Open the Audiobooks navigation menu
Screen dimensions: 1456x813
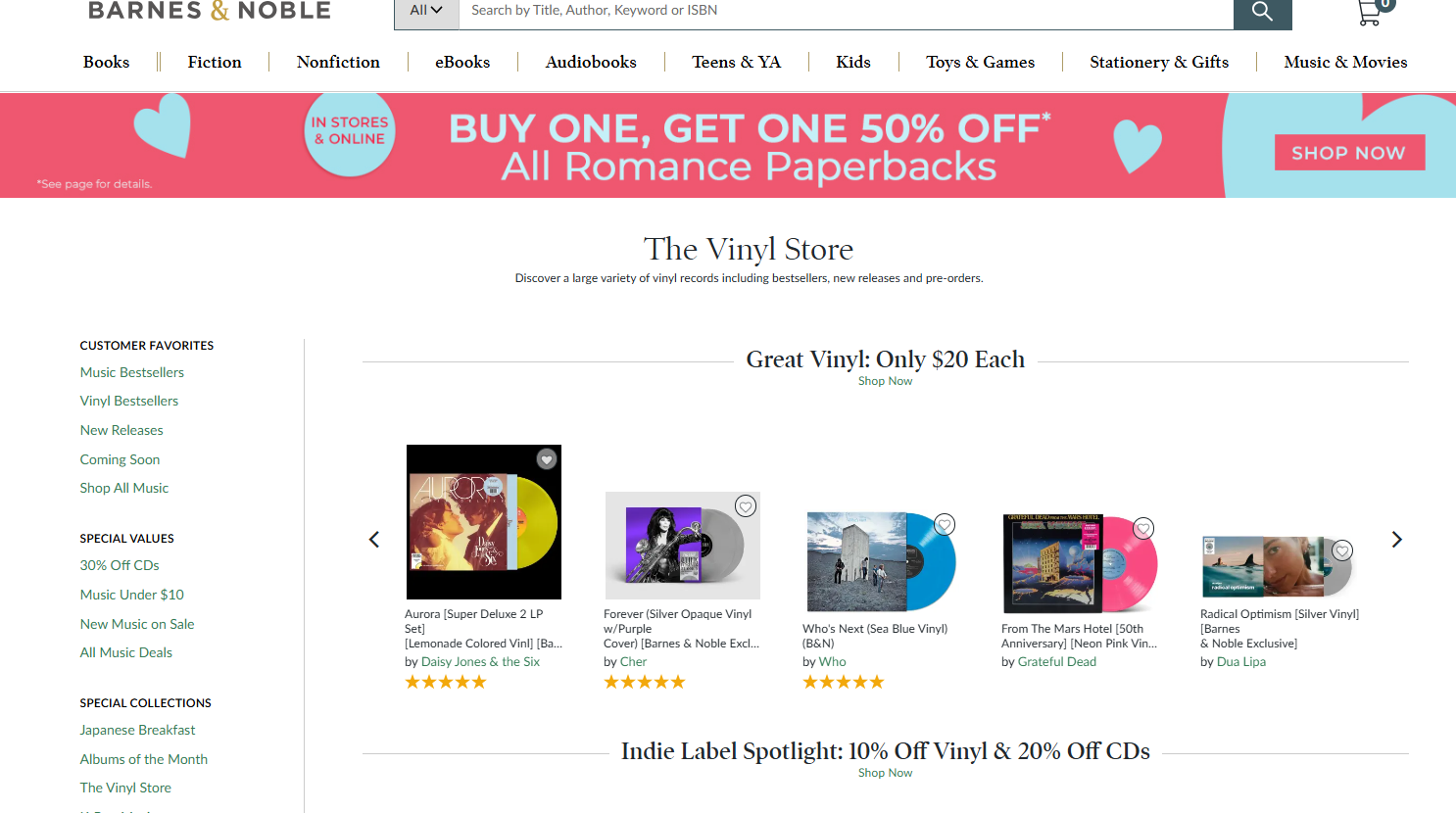591,62
